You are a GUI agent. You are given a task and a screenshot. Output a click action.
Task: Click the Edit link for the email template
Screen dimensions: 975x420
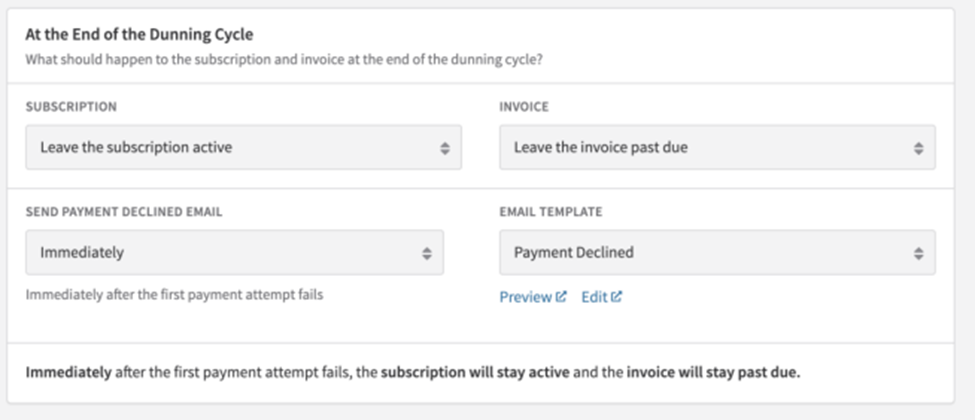(x=594, y=297)
